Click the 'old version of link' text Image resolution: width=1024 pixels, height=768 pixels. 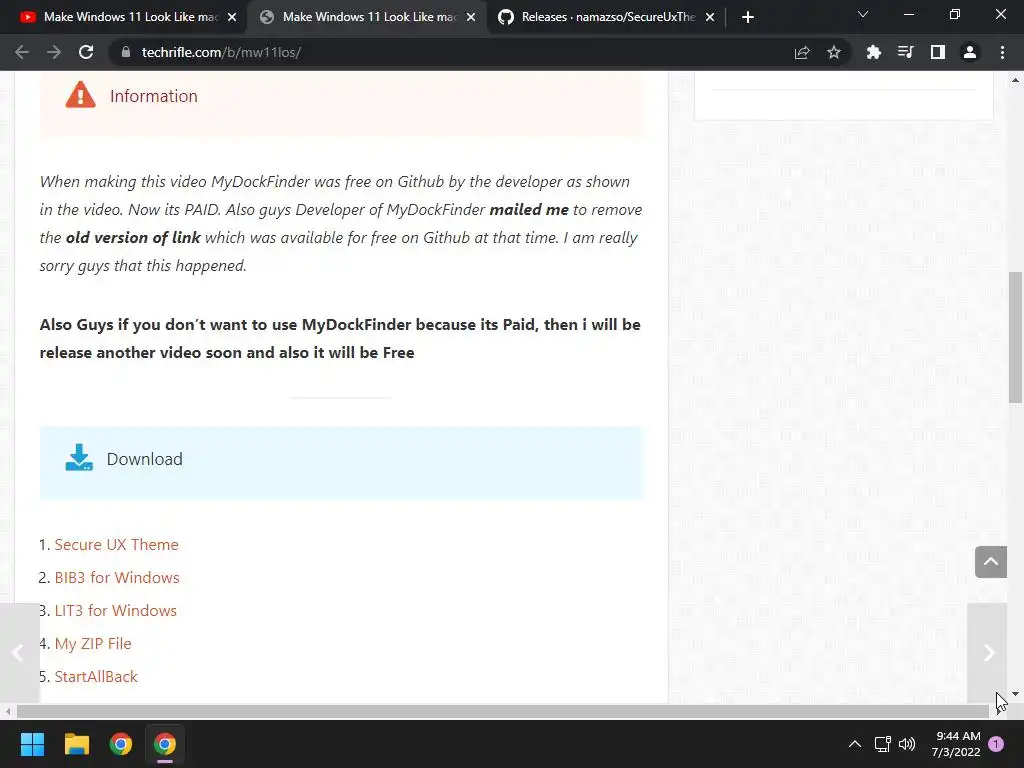pyautogui.click(x=133, y=238)
